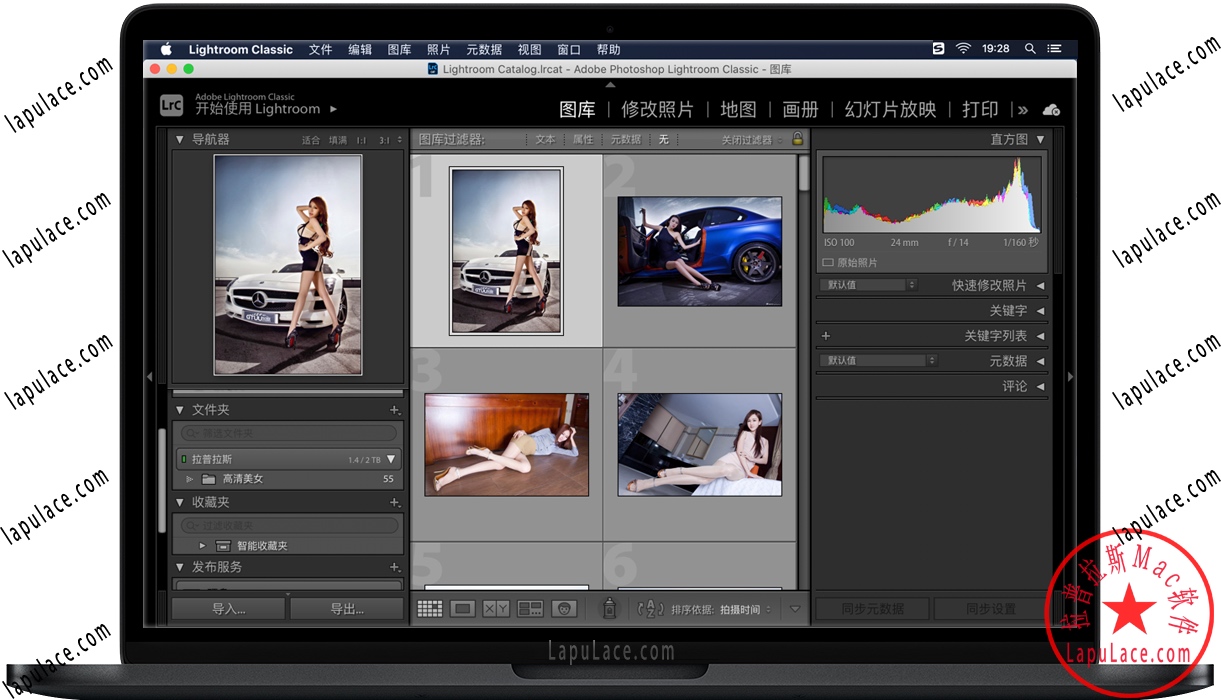Image resolution: width=1221 pixels, height=700 pixels.
Task: Activate the 文本 library filter
Action: tap(545, 139)
